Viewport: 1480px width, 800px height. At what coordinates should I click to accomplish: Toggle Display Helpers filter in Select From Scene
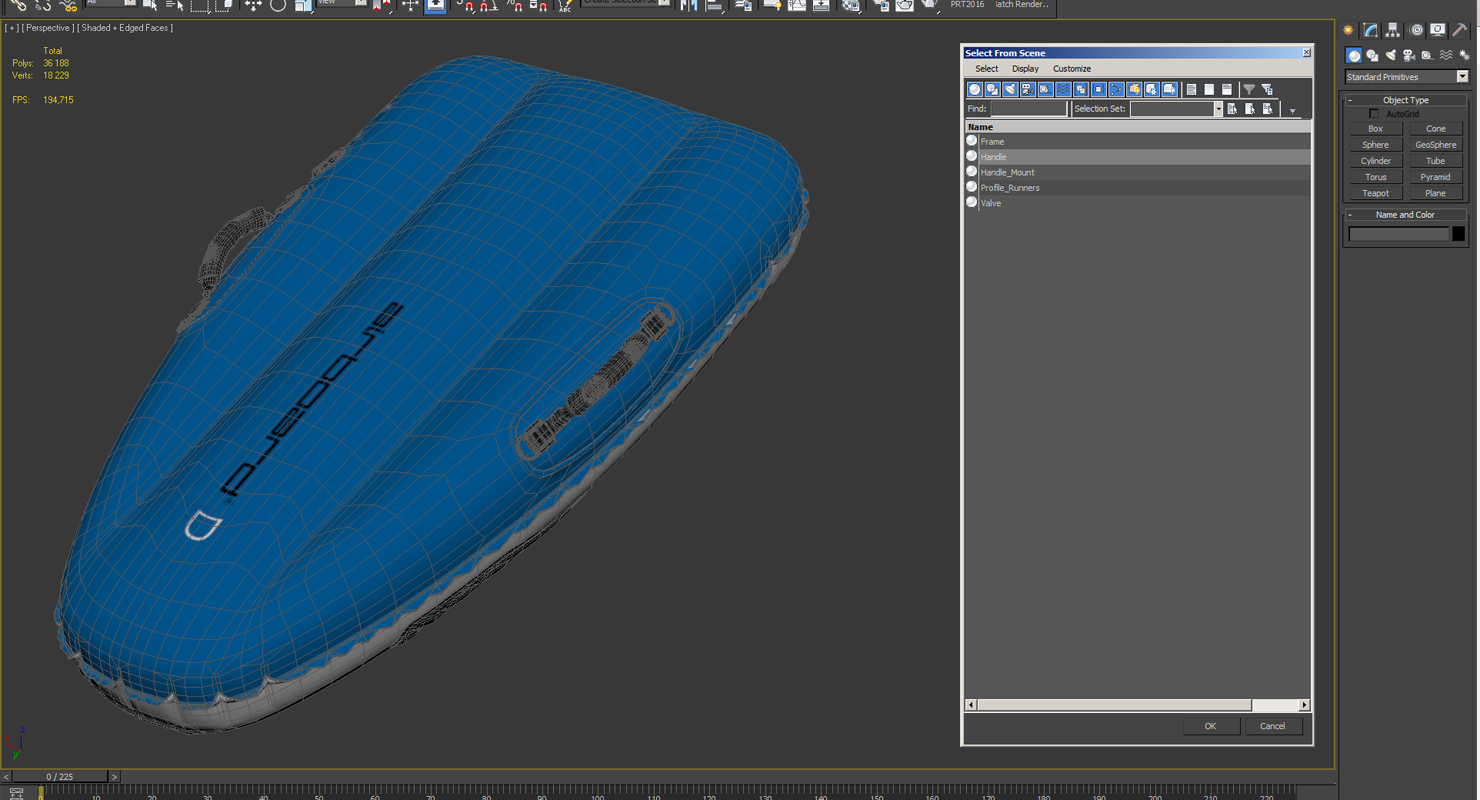tap(1046, 90)
